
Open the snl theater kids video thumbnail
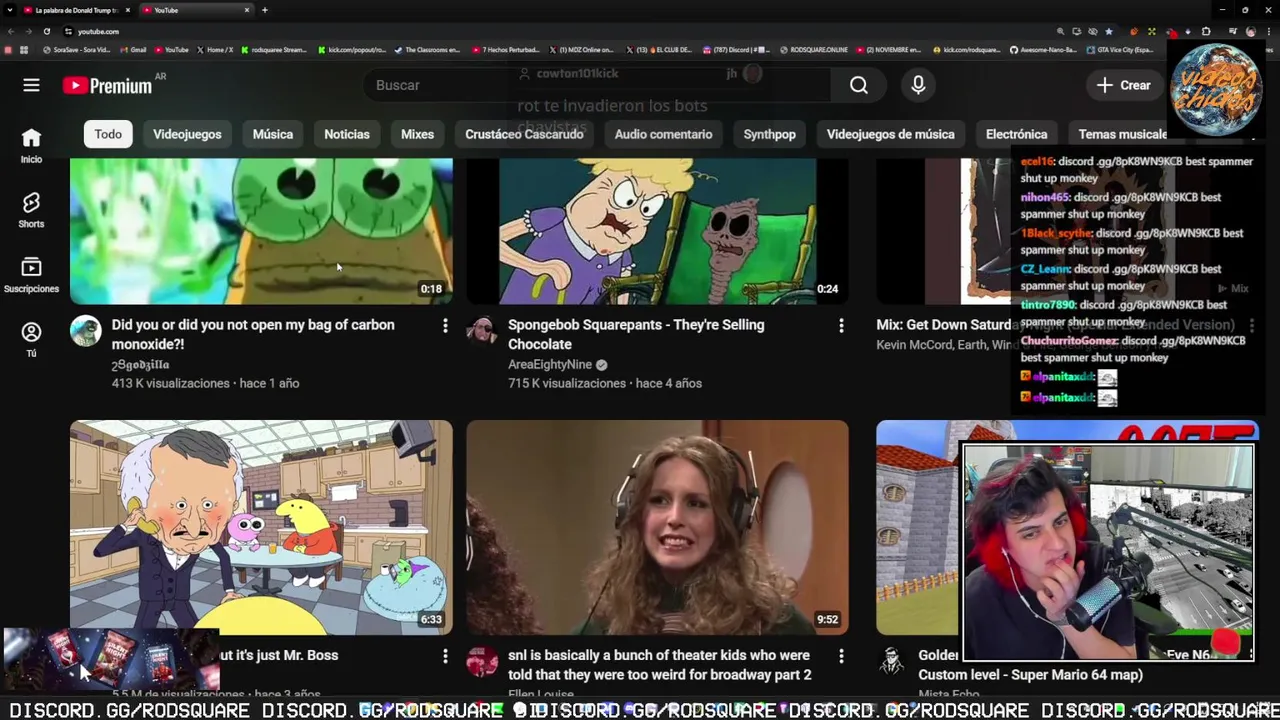(x=657, y=527)
